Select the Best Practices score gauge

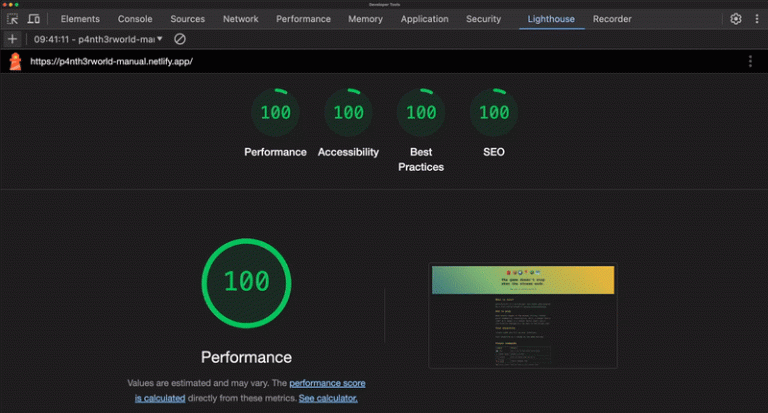[x=421, y=113]
